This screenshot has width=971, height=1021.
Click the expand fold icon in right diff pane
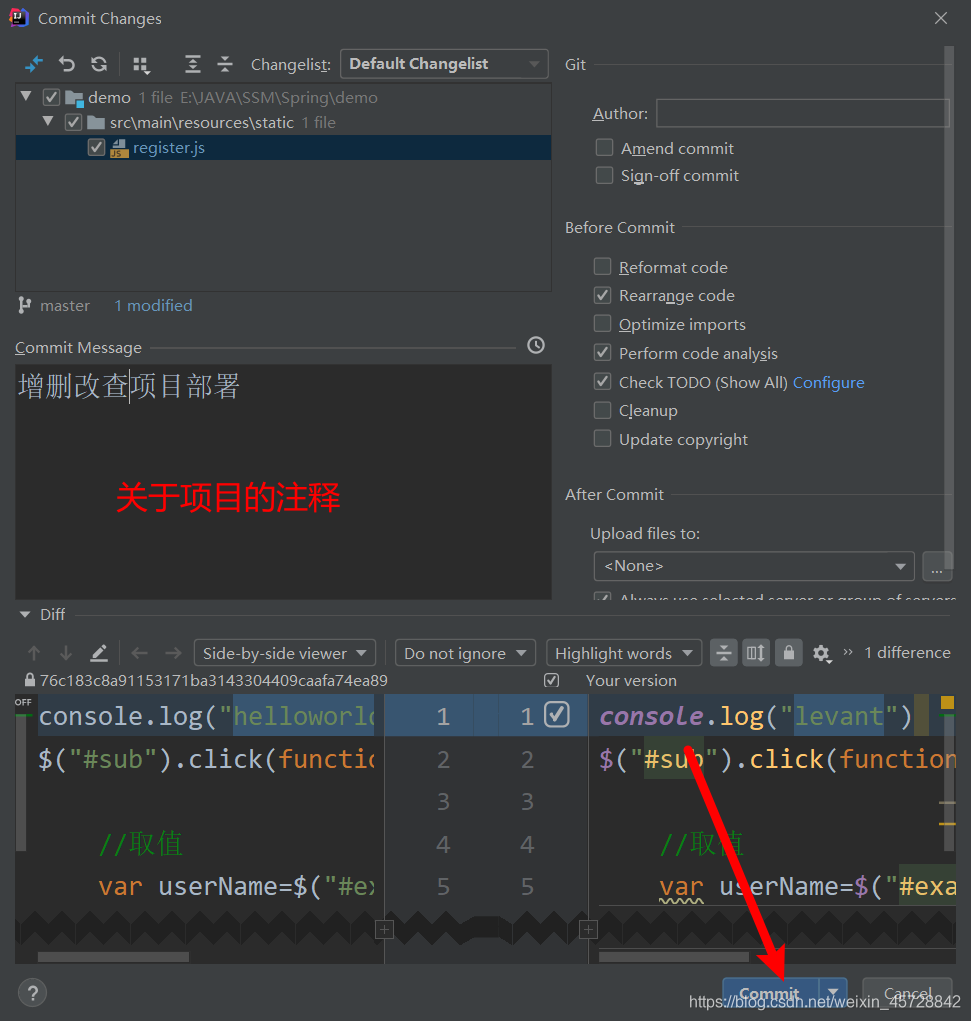tap(588, 930)
